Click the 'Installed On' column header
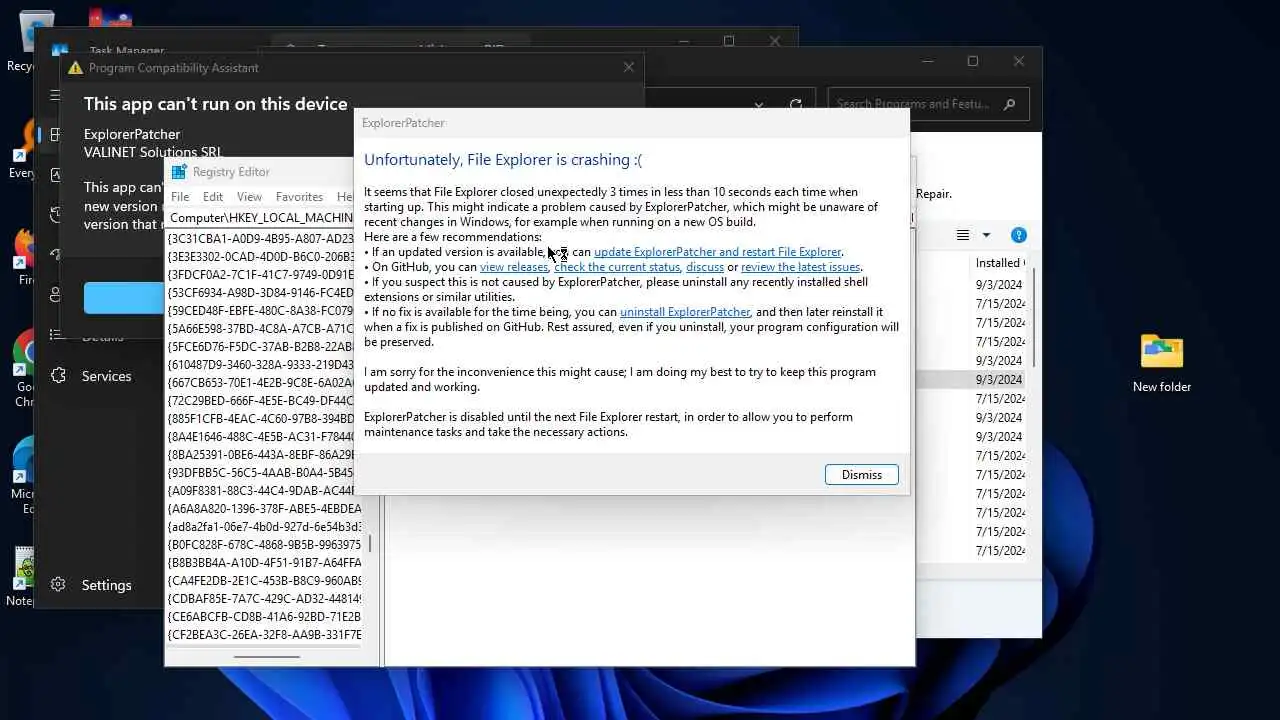This screenshot has width=1280, height=720. coord(998,263)
